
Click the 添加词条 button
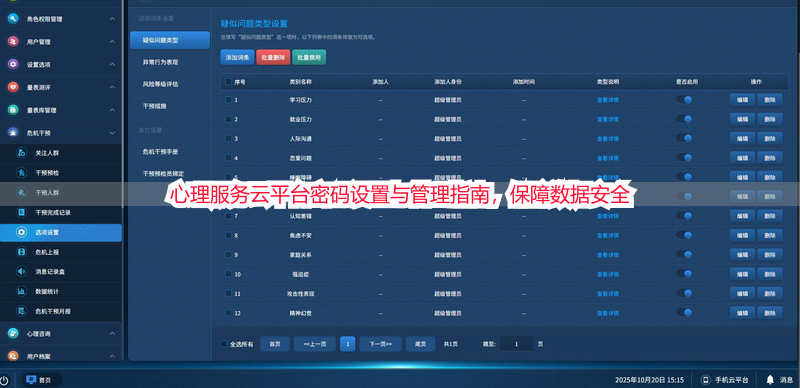click(237, 57)
